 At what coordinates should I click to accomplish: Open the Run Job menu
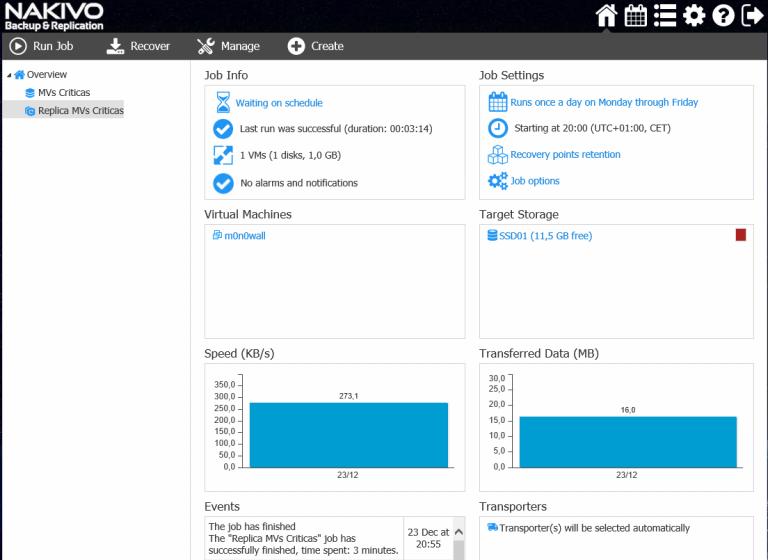pyautogui.click(x=42, y=46)
